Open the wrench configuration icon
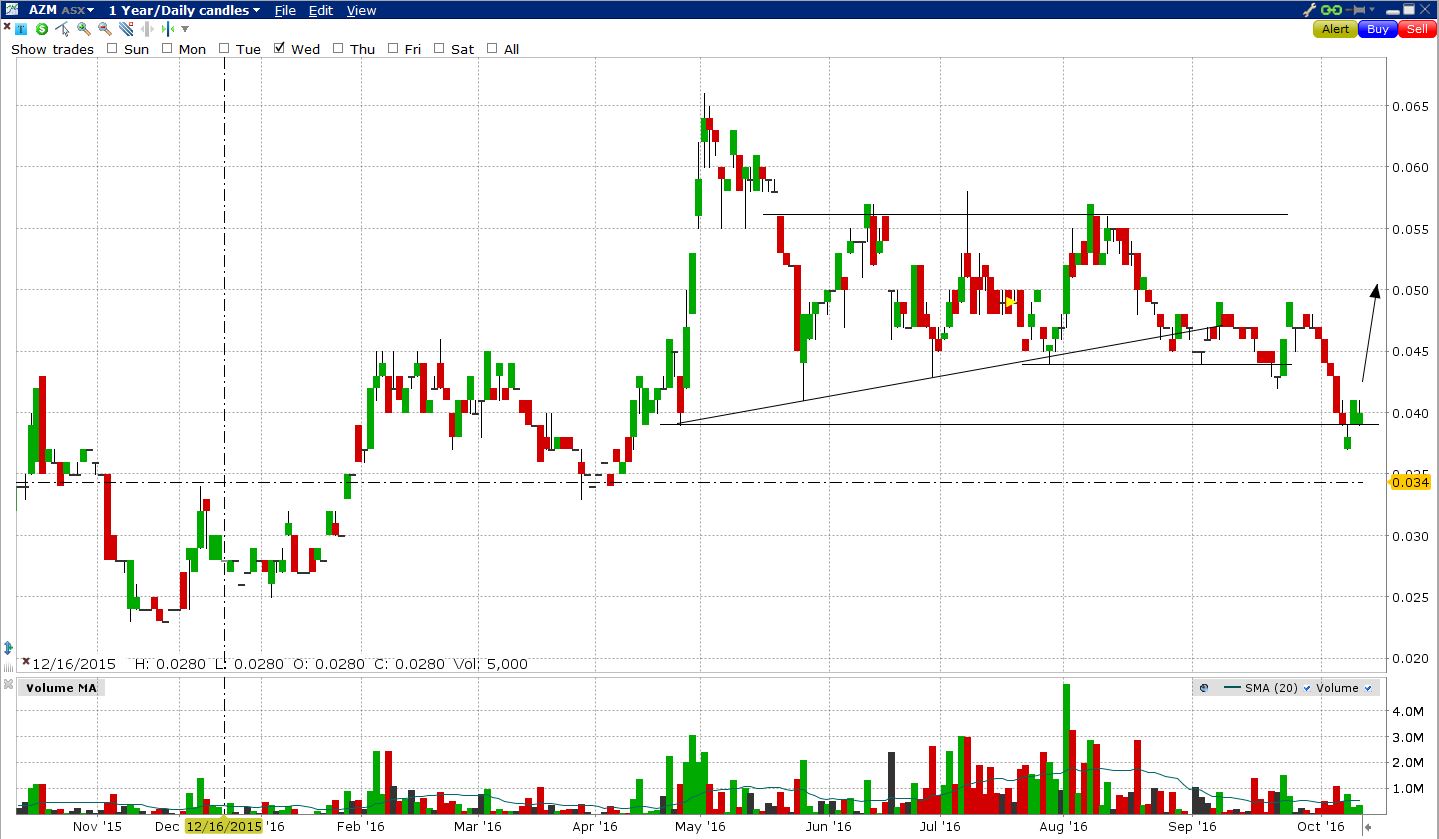 (1310, 10)
